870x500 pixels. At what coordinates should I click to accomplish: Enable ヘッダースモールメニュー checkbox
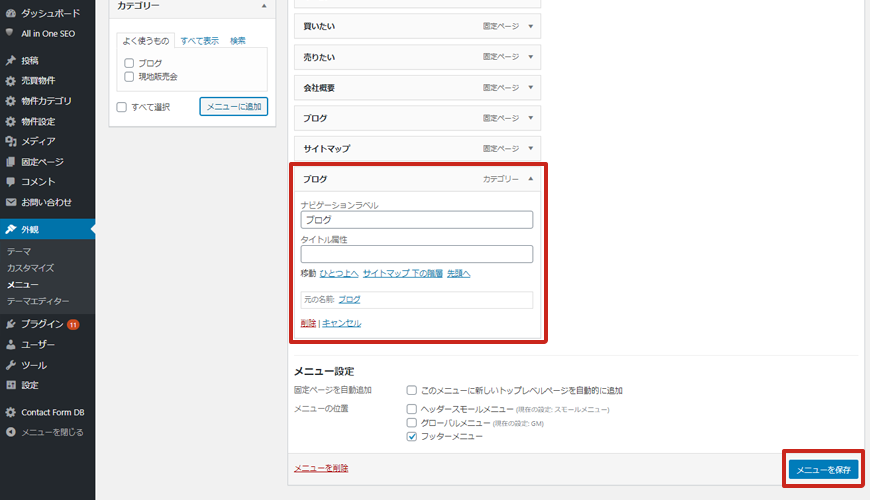pos(412,409)
